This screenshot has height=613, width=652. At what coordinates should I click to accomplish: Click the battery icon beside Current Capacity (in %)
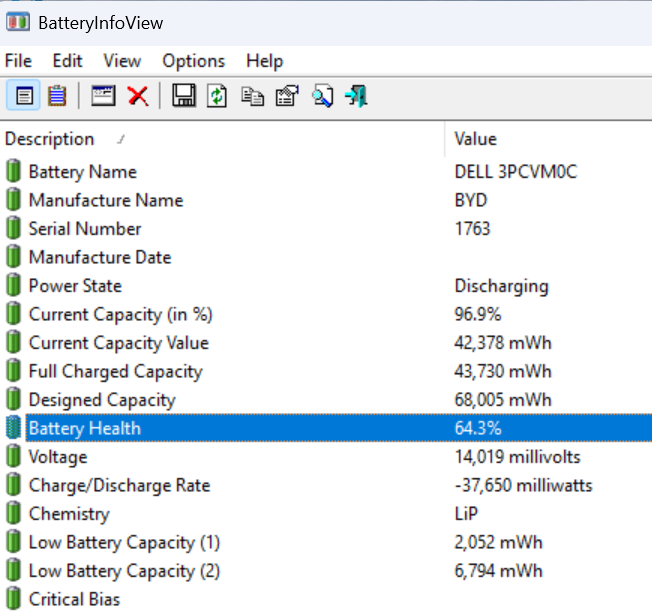[x=13, y=313]
